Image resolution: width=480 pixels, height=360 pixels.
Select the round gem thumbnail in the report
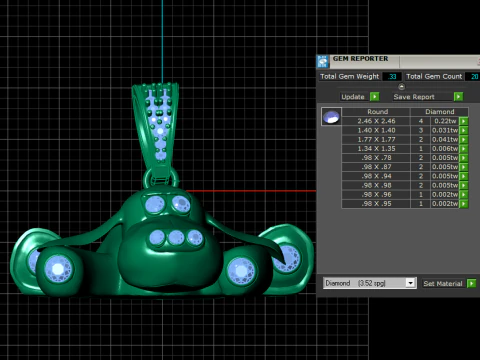(x=331, y=116)
